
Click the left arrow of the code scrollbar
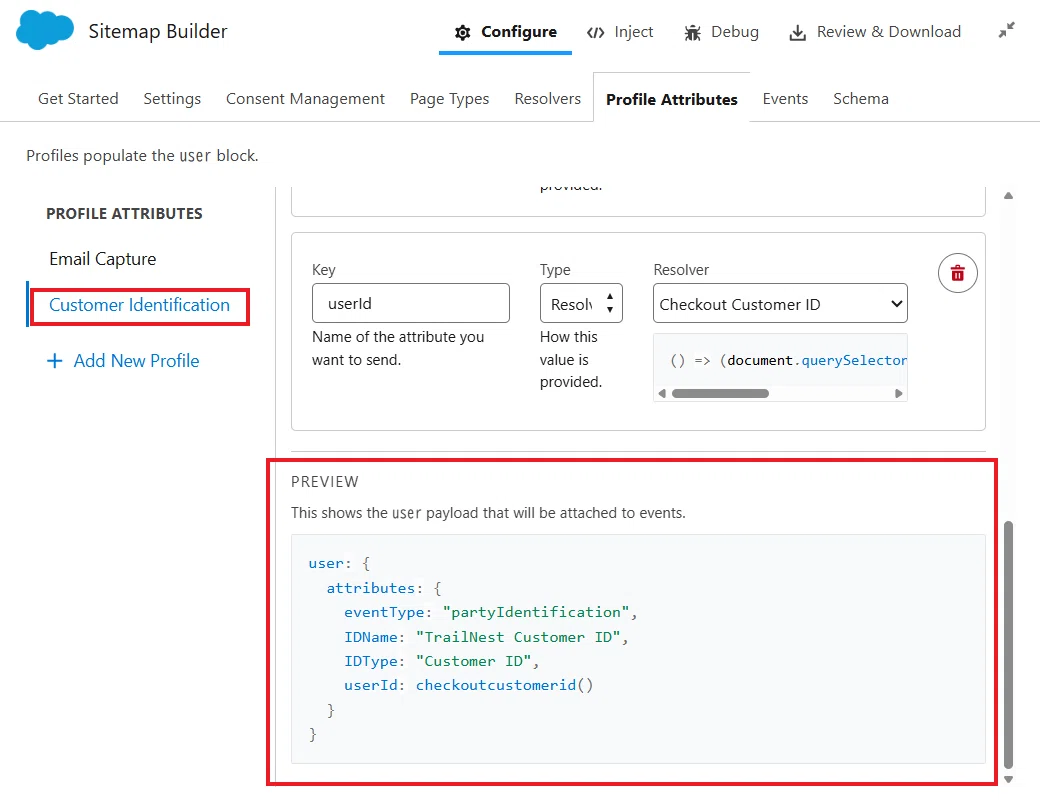tap(662, 393)
